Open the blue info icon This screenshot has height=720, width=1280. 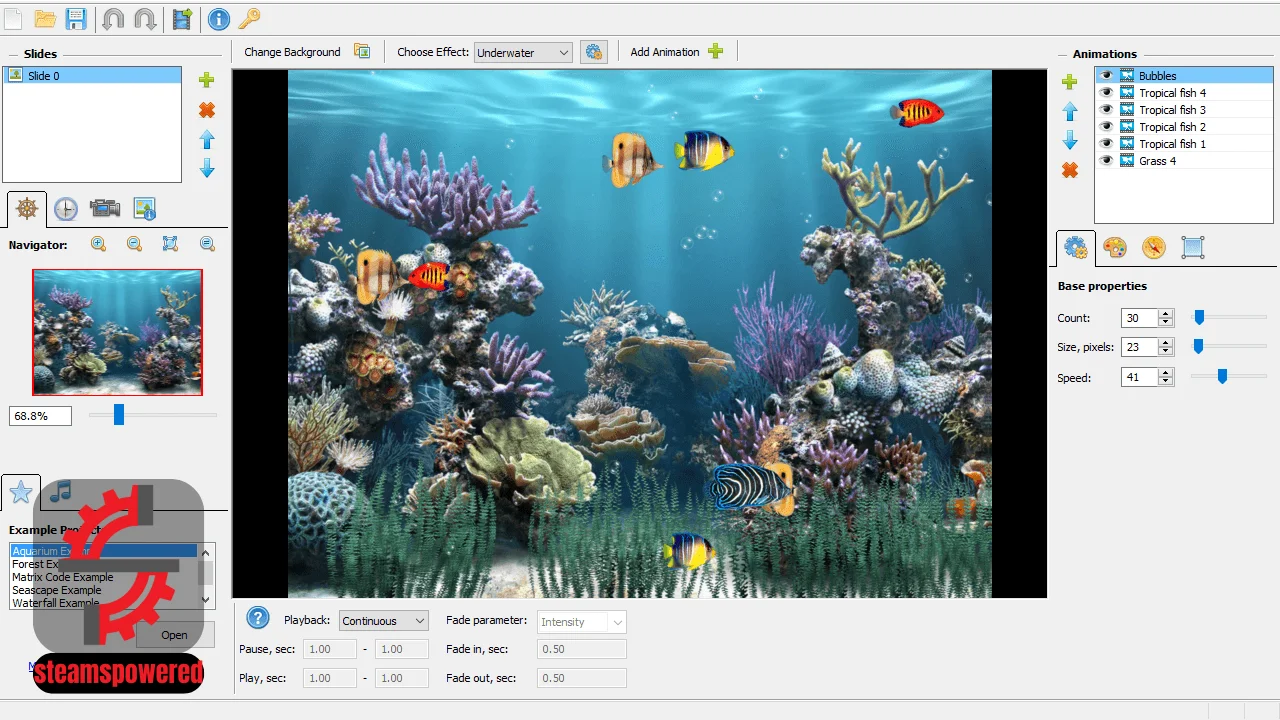point(218,18)
